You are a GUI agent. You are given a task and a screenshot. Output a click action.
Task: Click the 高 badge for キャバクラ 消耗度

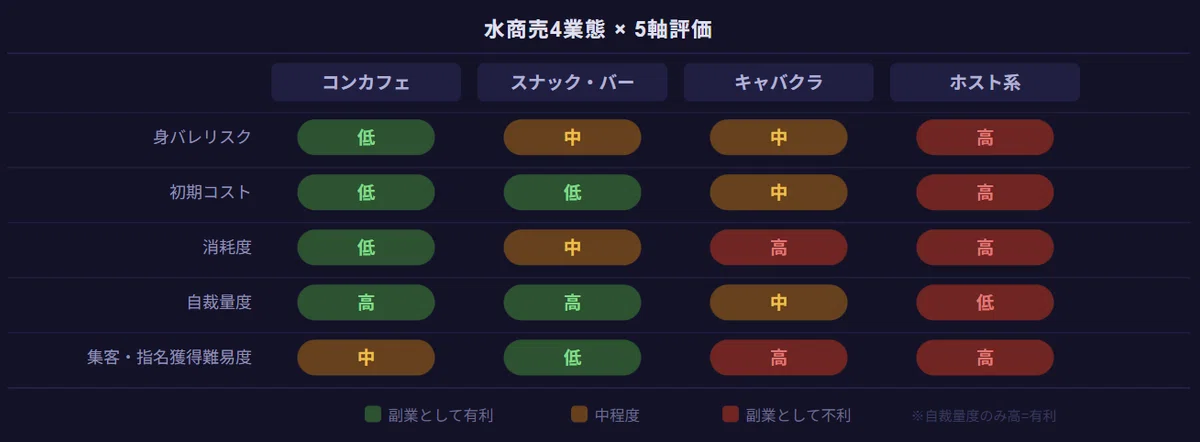point(779,248)
